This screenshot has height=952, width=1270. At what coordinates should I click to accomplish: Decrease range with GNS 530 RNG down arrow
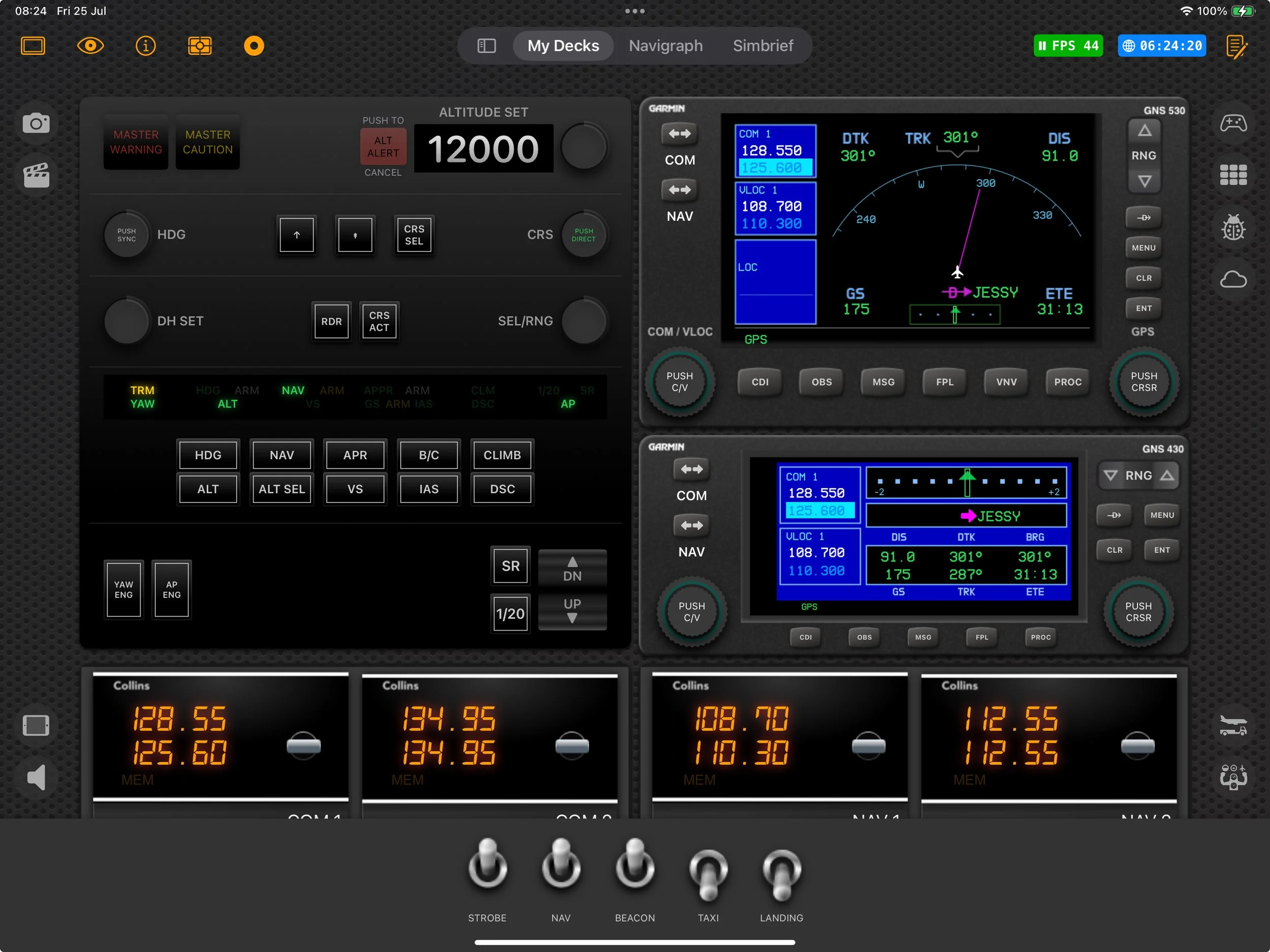1144,181
